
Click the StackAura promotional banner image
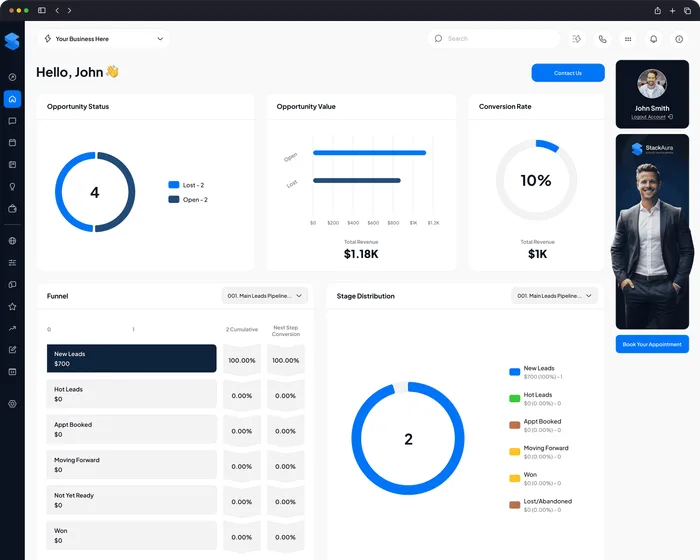pos(652,232)
